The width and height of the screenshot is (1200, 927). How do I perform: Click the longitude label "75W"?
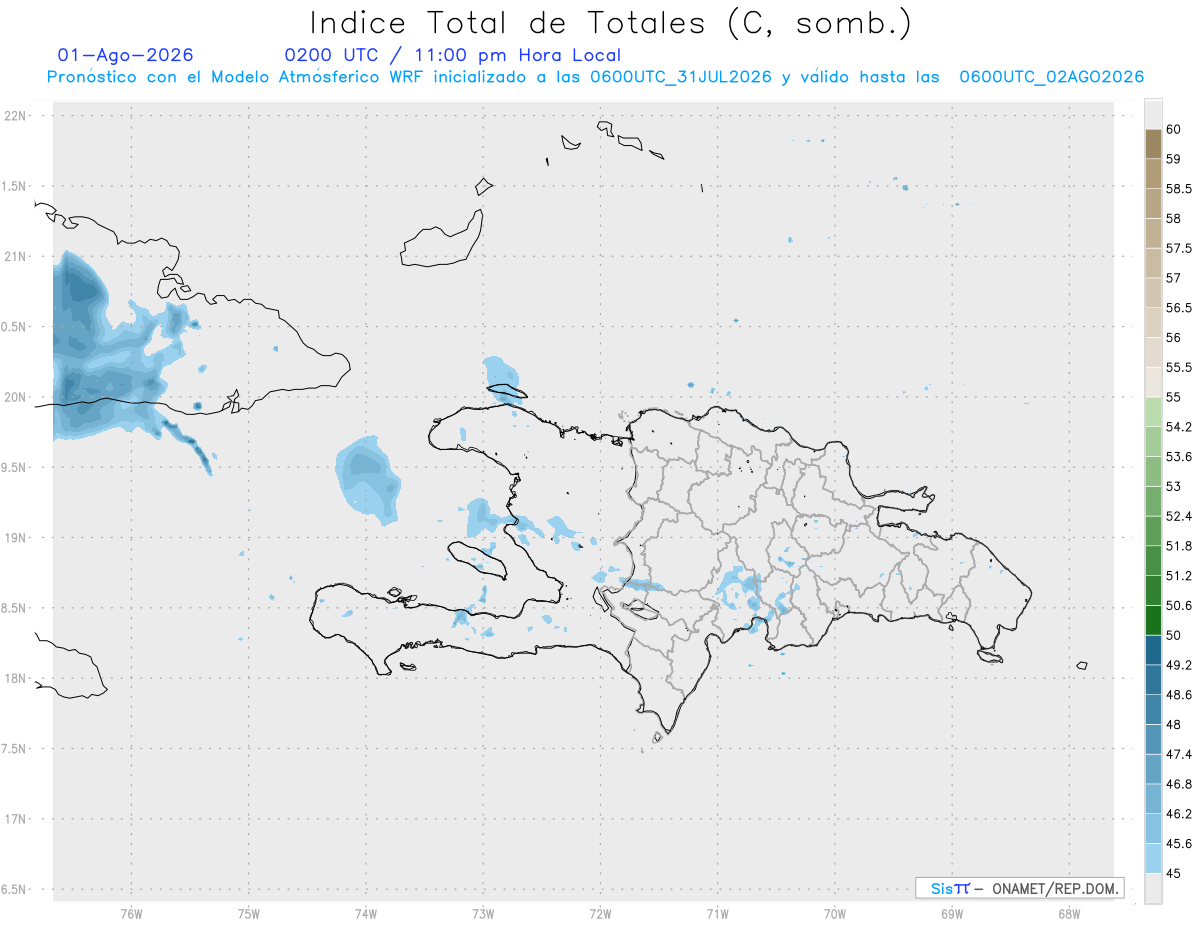click(x=248, y=914)
